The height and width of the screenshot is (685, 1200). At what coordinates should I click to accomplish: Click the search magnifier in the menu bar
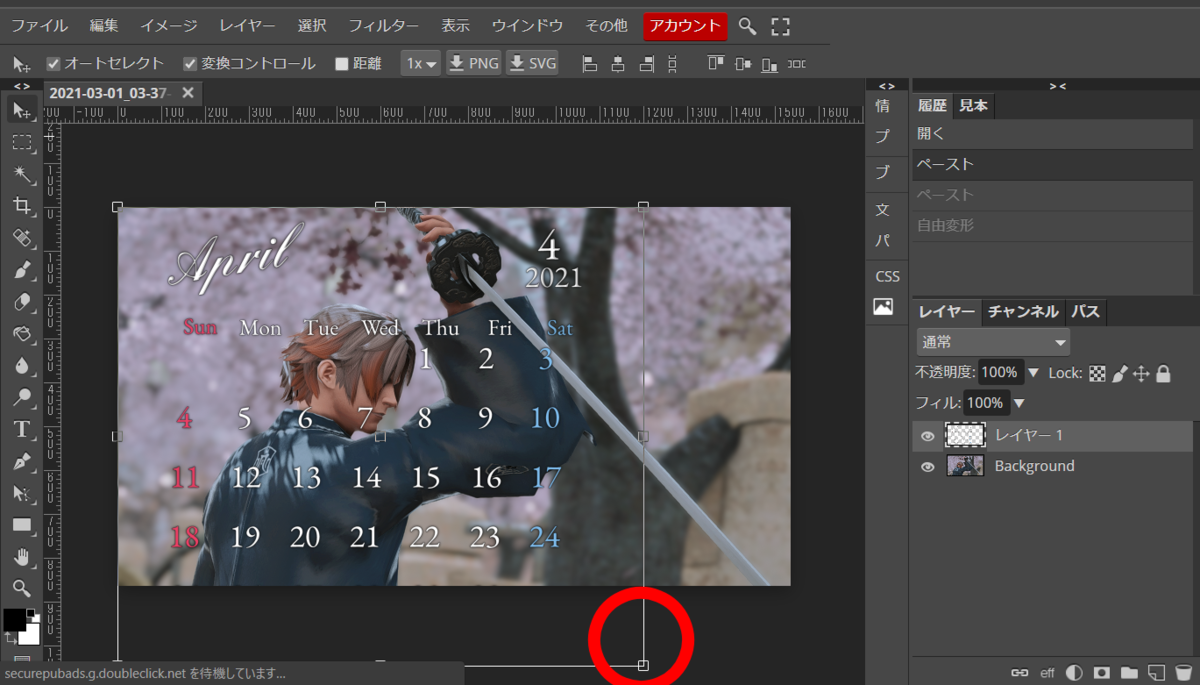click(x=747, y=26)
